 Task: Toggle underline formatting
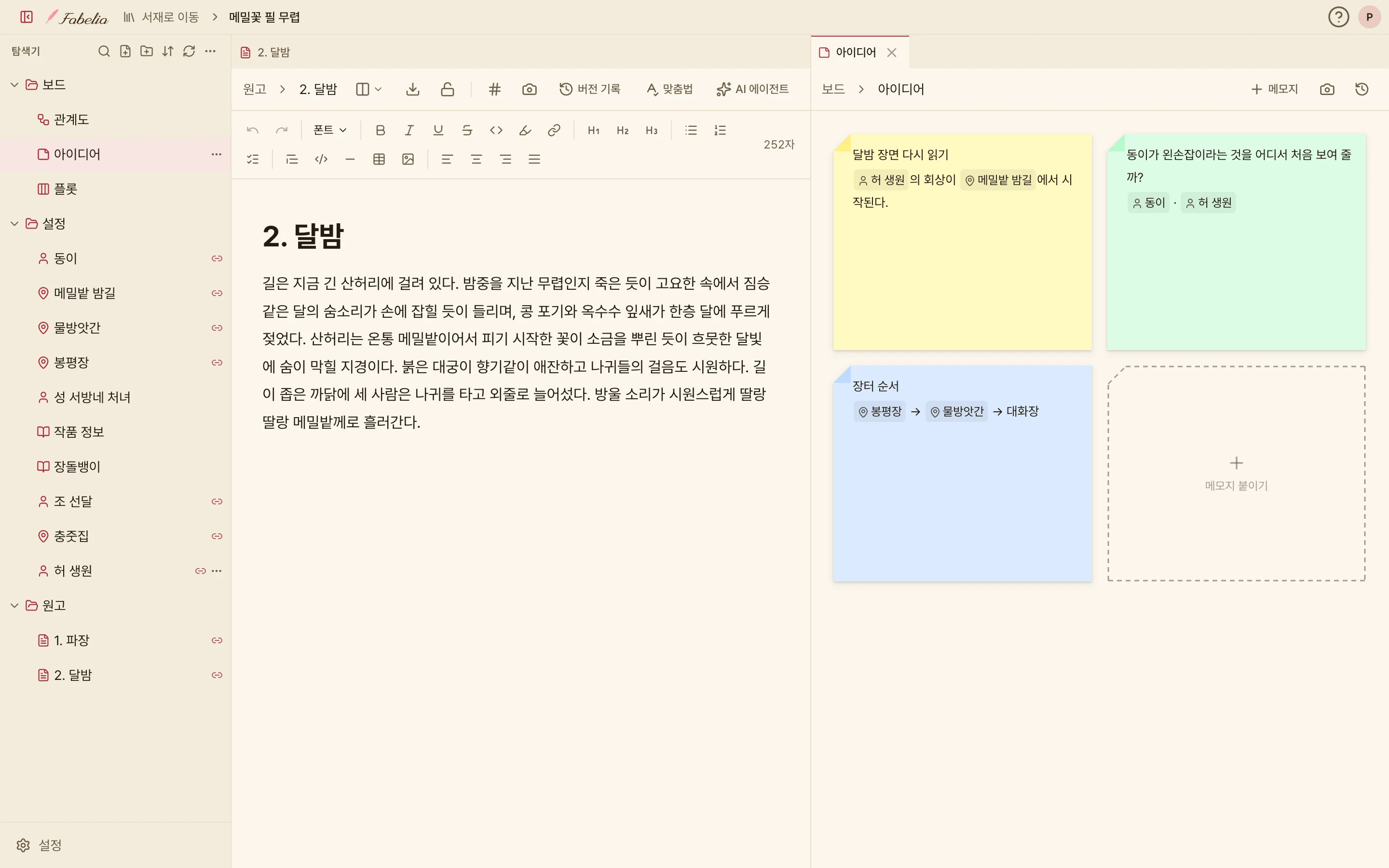(x=438, y=130)
